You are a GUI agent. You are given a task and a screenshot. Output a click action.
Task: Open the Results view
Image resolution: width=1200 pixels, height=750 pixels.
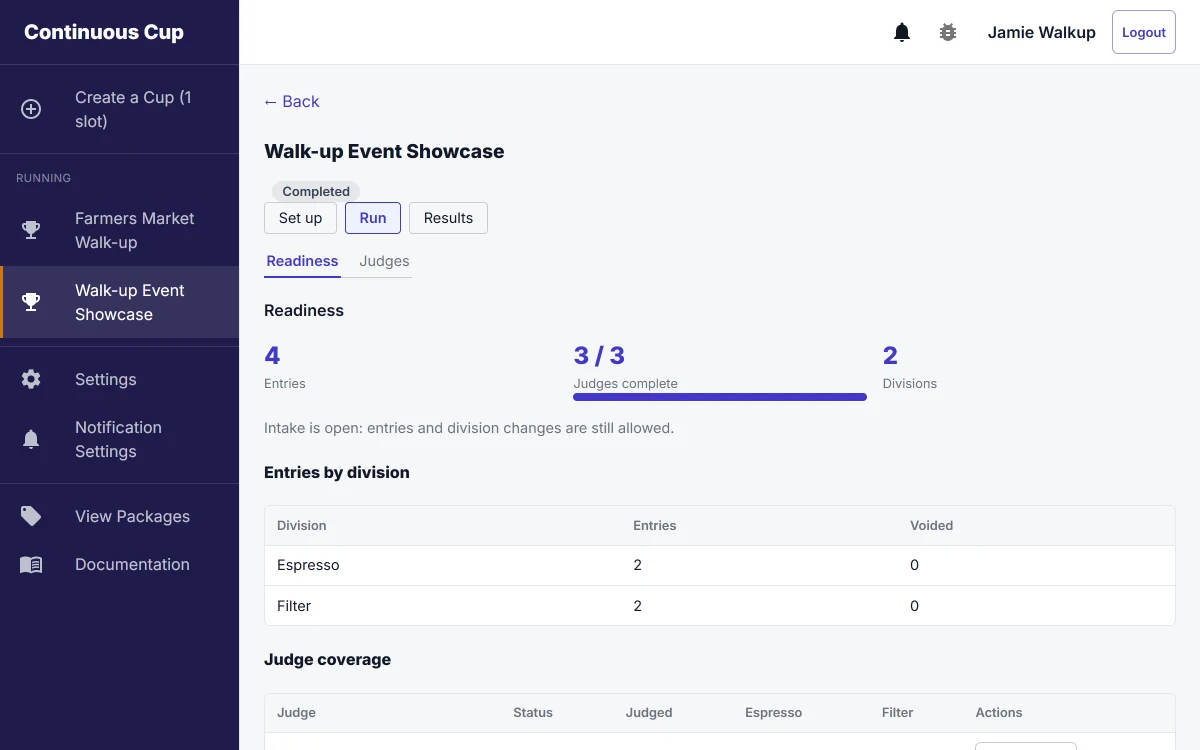(x=448, y=218)
